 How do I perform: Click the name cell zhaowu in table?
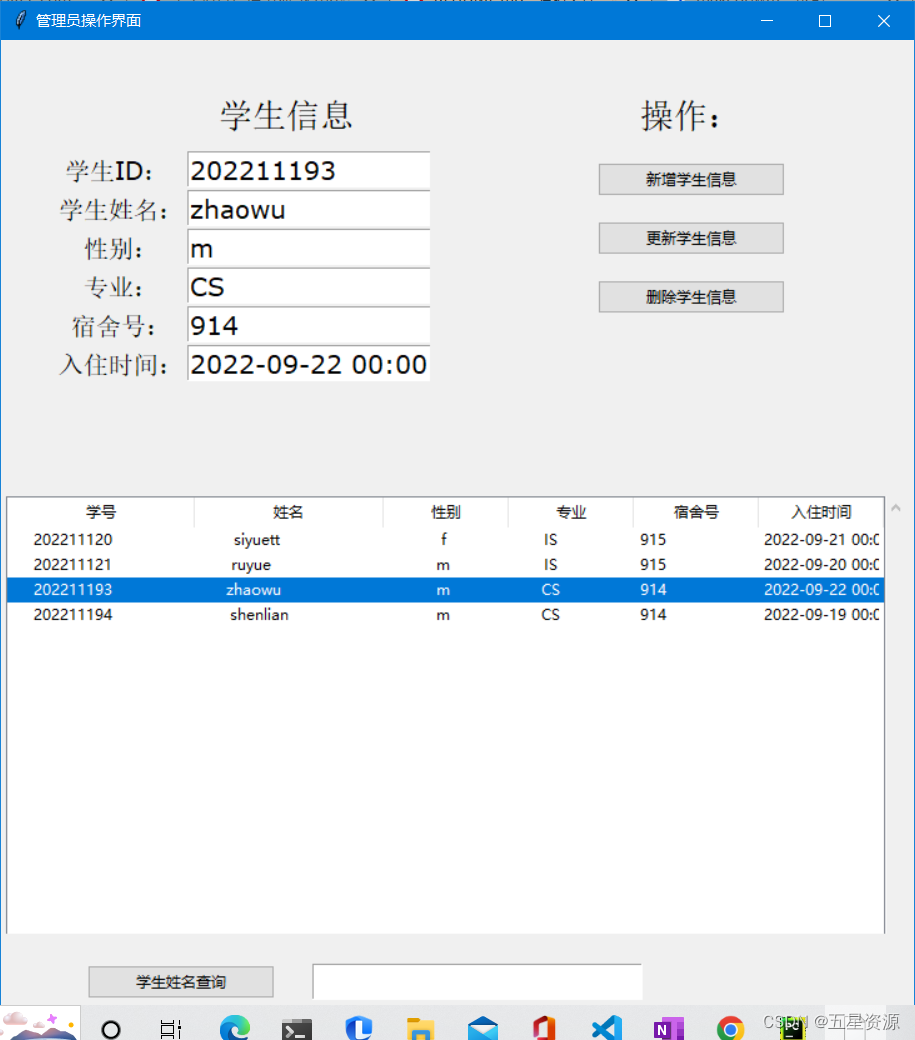253,590
